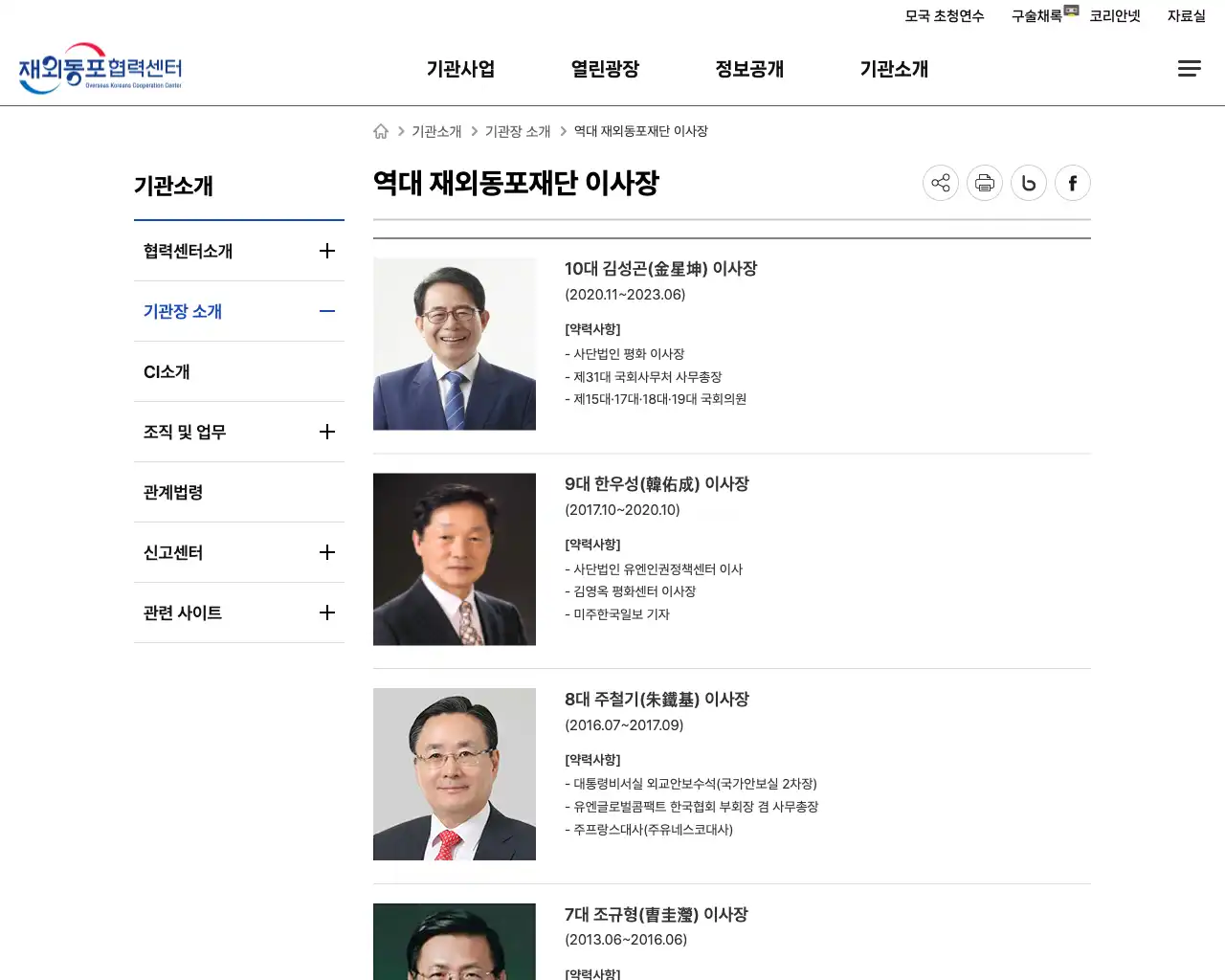This screenshot has height=980, width=1225.
Task: Share page via Facebook icon
Action: (x=1073, y=183)
